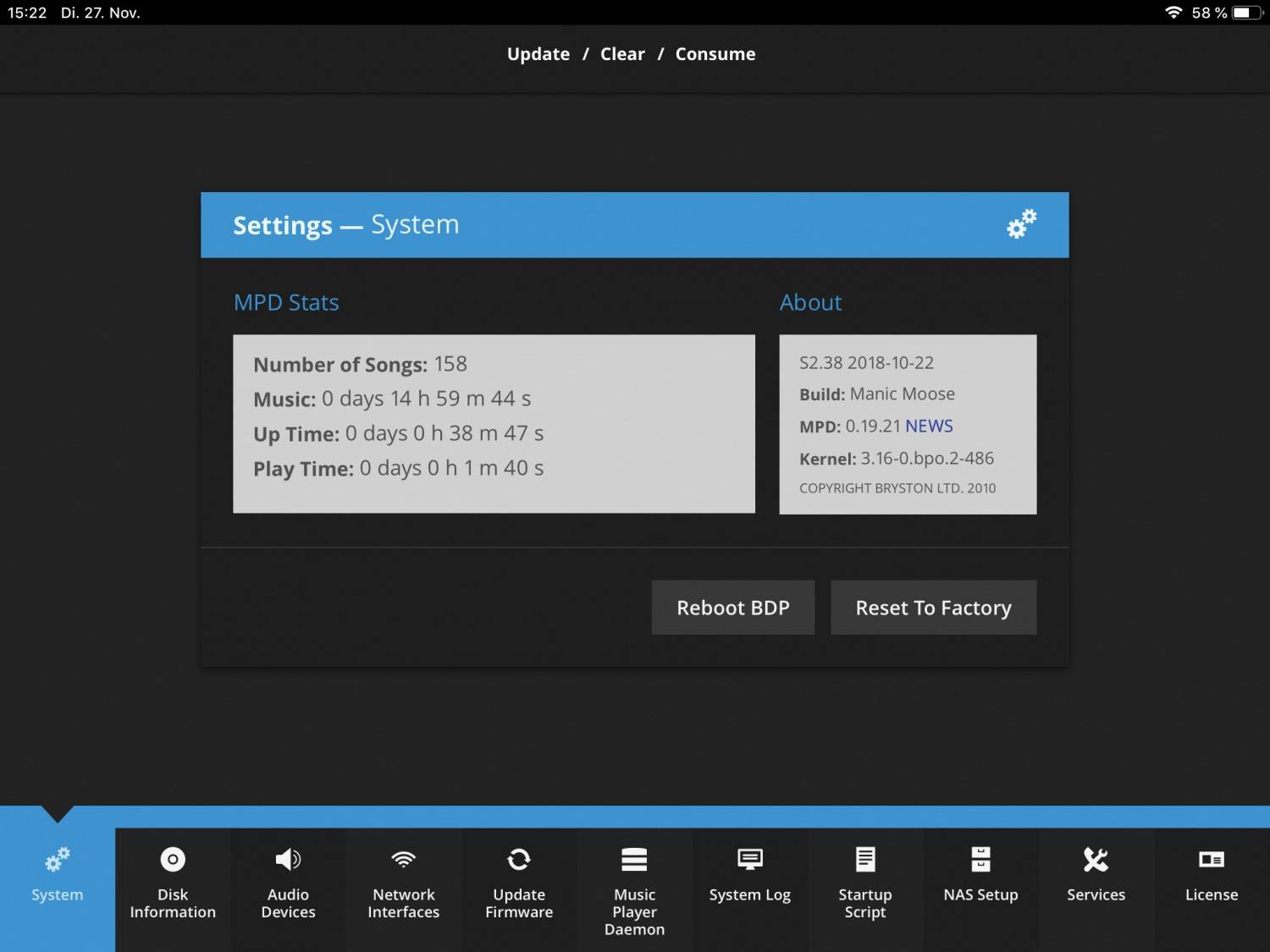The width and height of the screenshot is (1270, 952).
Task: Select Update in the top menu
Action: (x=538, y=54)
